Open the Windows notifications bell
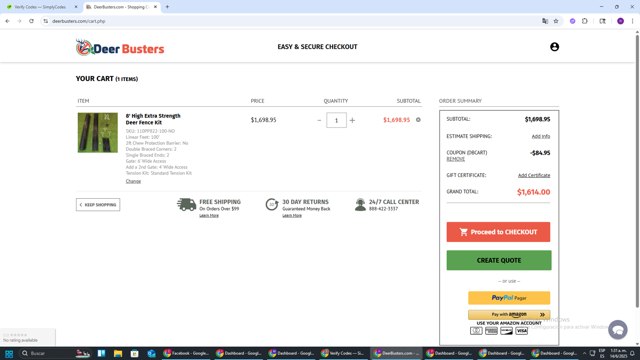Image resolution: width=640 pixels, height=360 pixels. pos(632,353)
